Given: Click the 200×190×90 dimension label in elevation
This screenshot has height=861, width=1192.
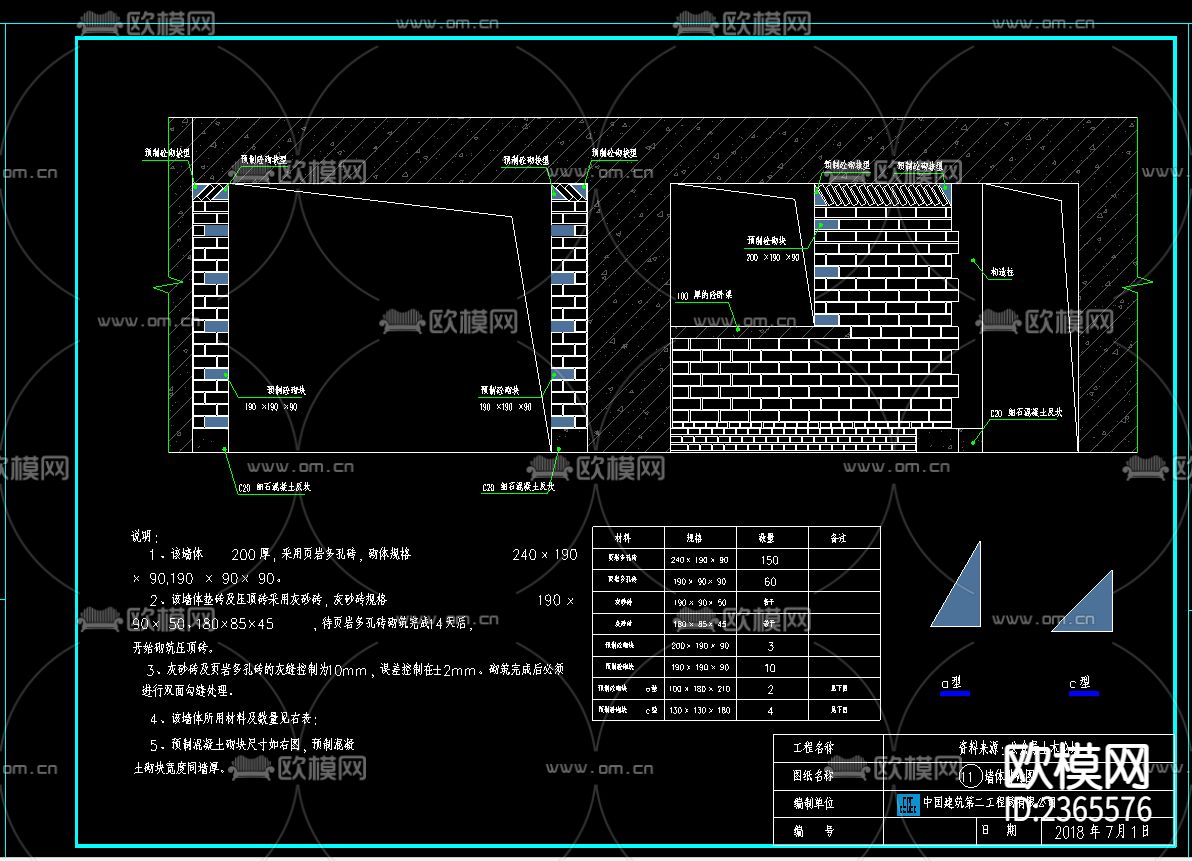Looking at the screenshot, I should (772, 258).
